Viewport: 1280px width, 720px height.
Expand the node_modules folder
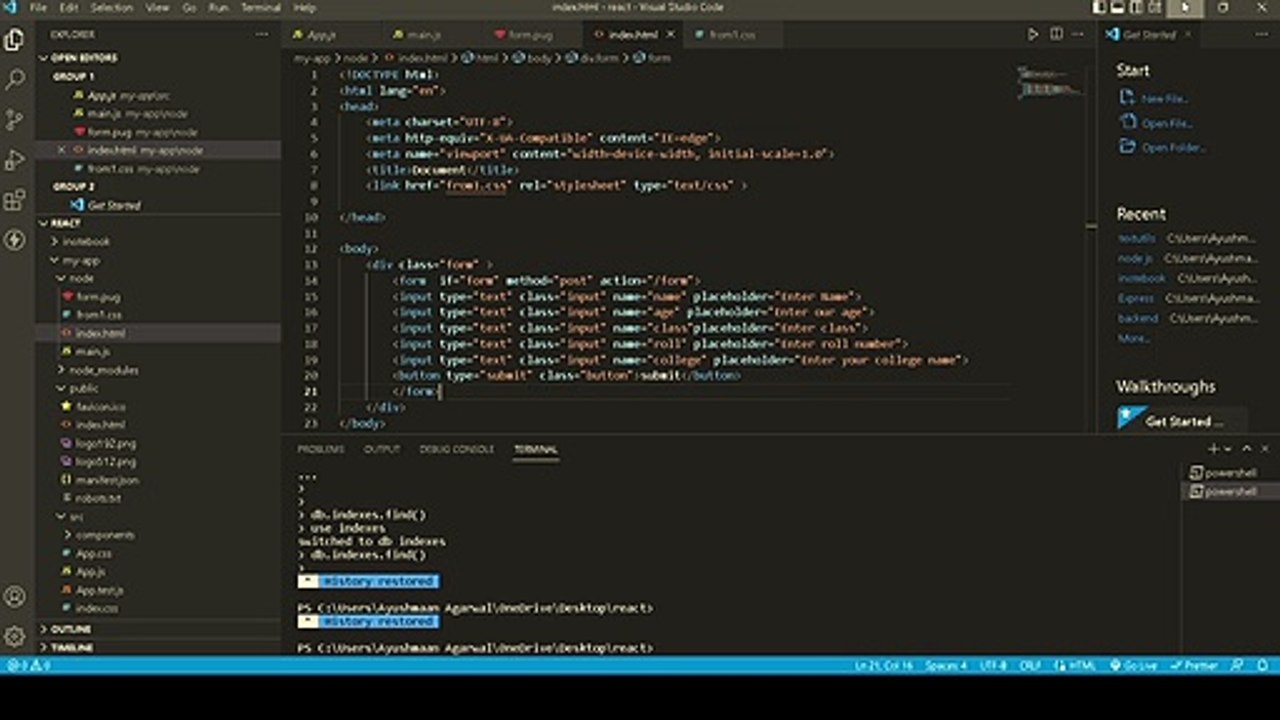(104, 370)
